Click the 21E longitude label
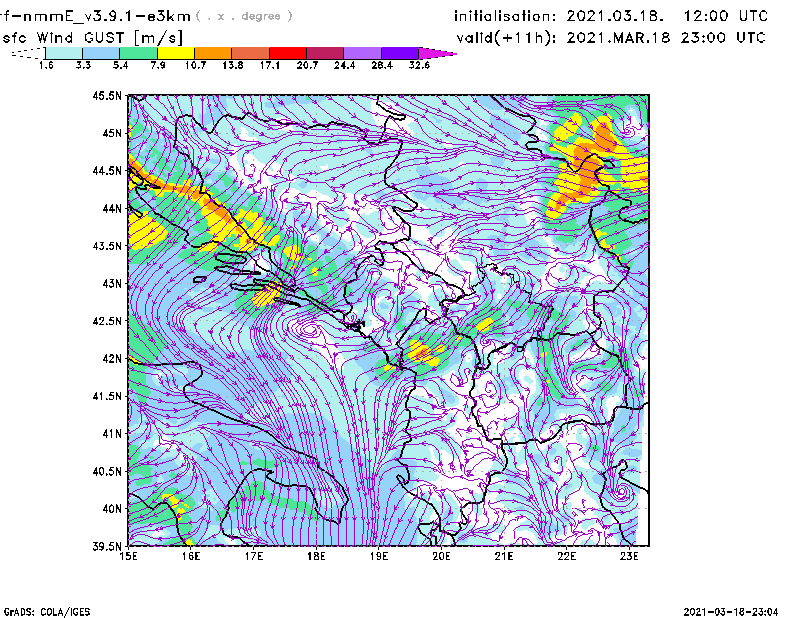 pyautogui.click(x=504, y=556)
